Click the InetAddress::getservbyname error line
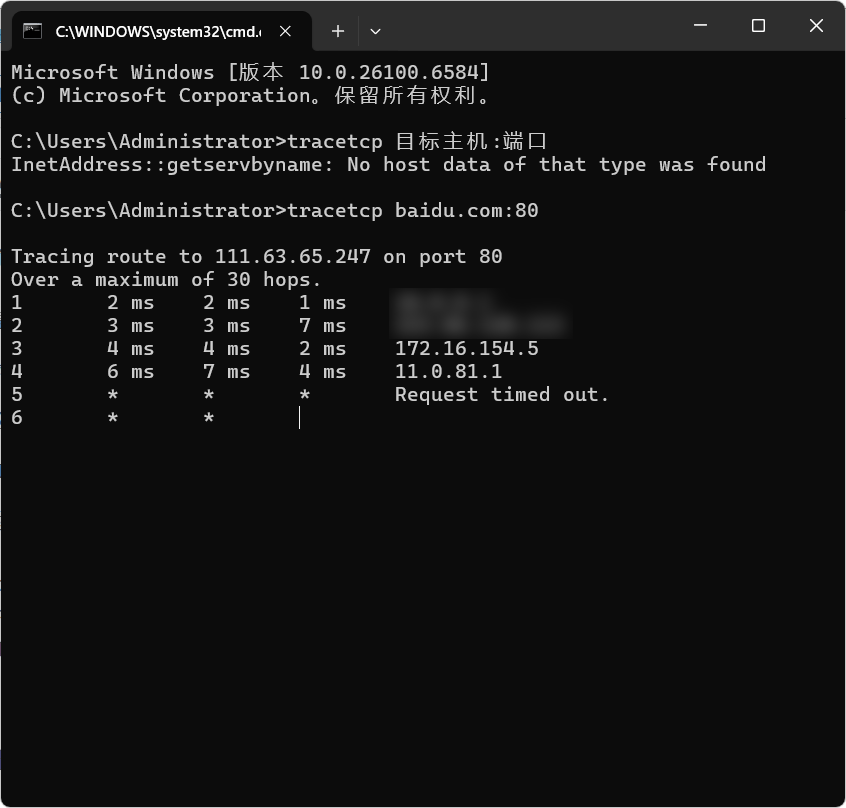Image resolution: width=846 pixels, height=808 pixels. click(388, 164)
